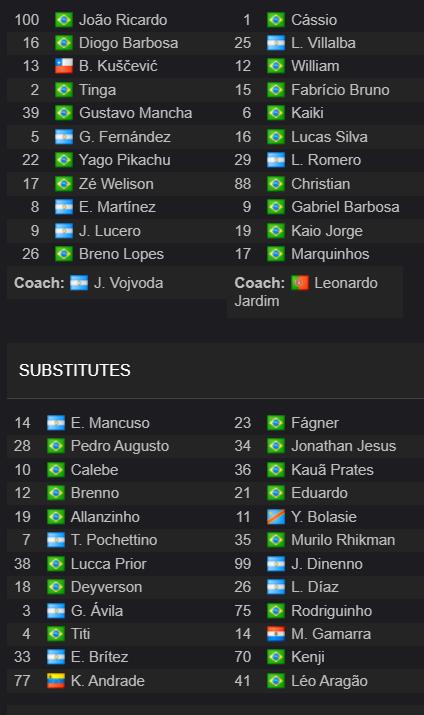The height and width of the screenshot is (715, 424).
Task: Click the Argentina flag beside J. Dinenno
Action: [x=276, y=564]
